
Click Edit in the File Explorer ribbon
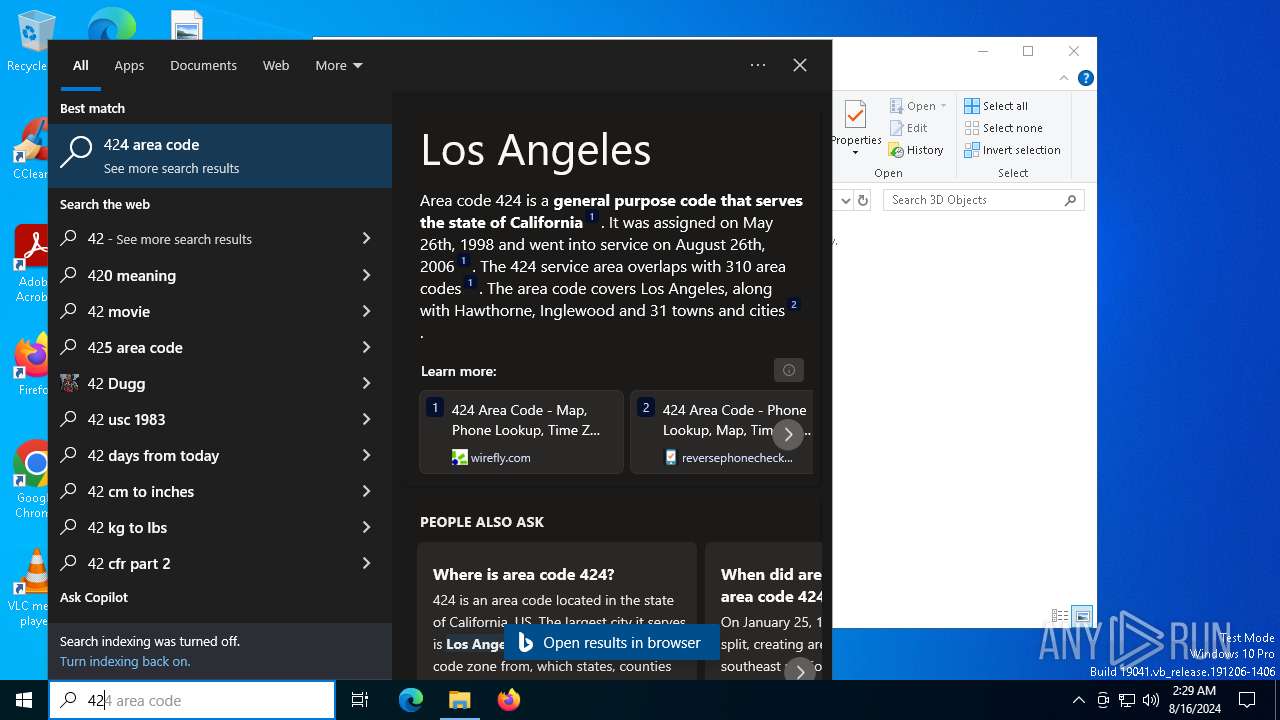click(908, 128)
